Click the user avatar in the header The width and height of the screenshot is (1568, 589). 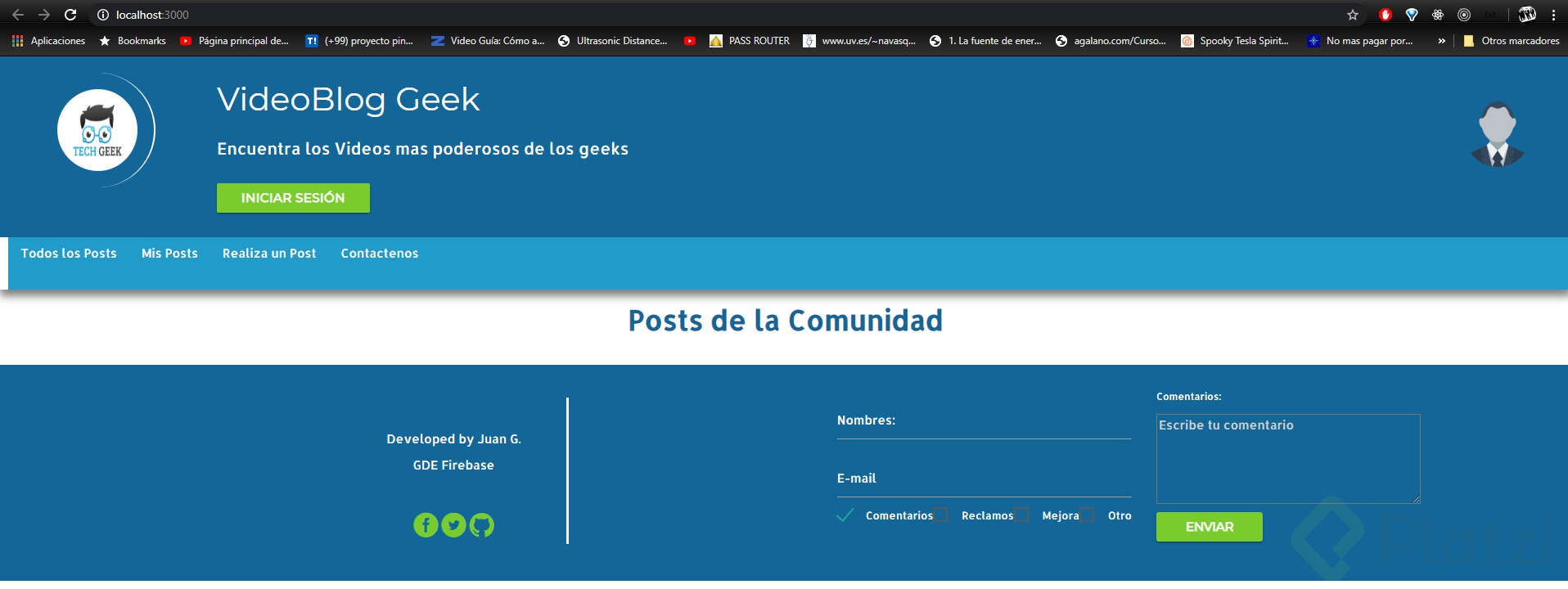click(x=1498, y=134)
